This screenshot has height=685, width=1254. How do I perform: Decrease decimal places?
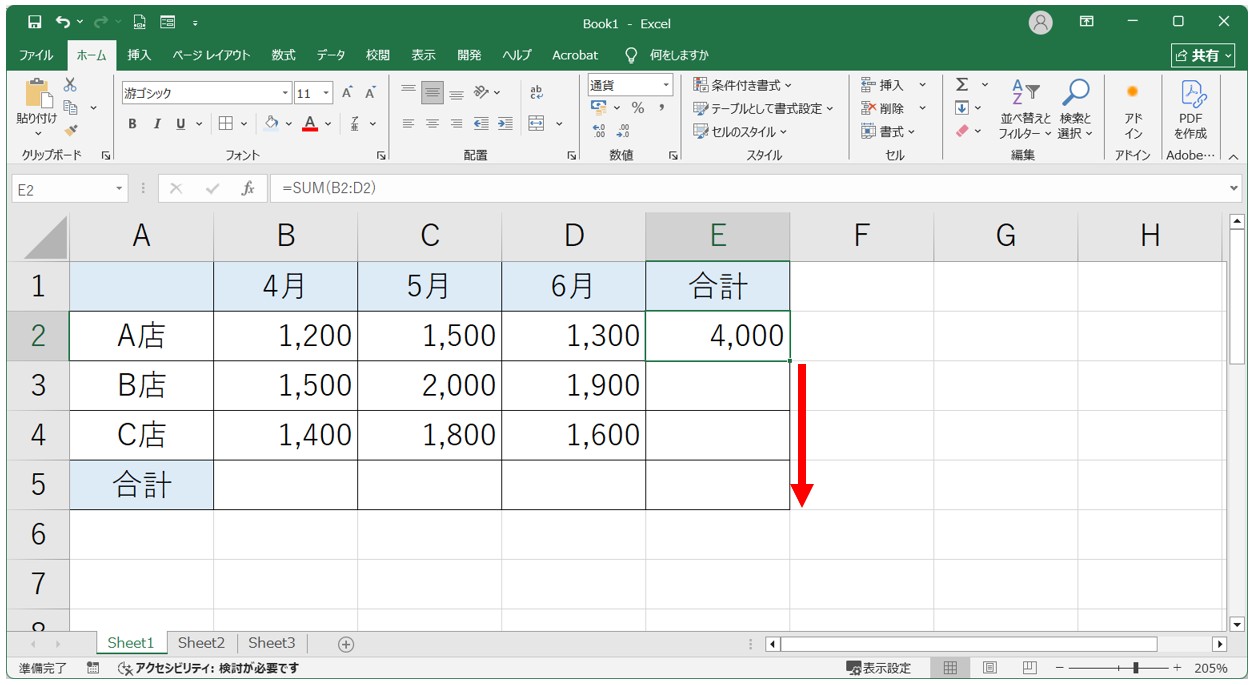click(623, 131)
